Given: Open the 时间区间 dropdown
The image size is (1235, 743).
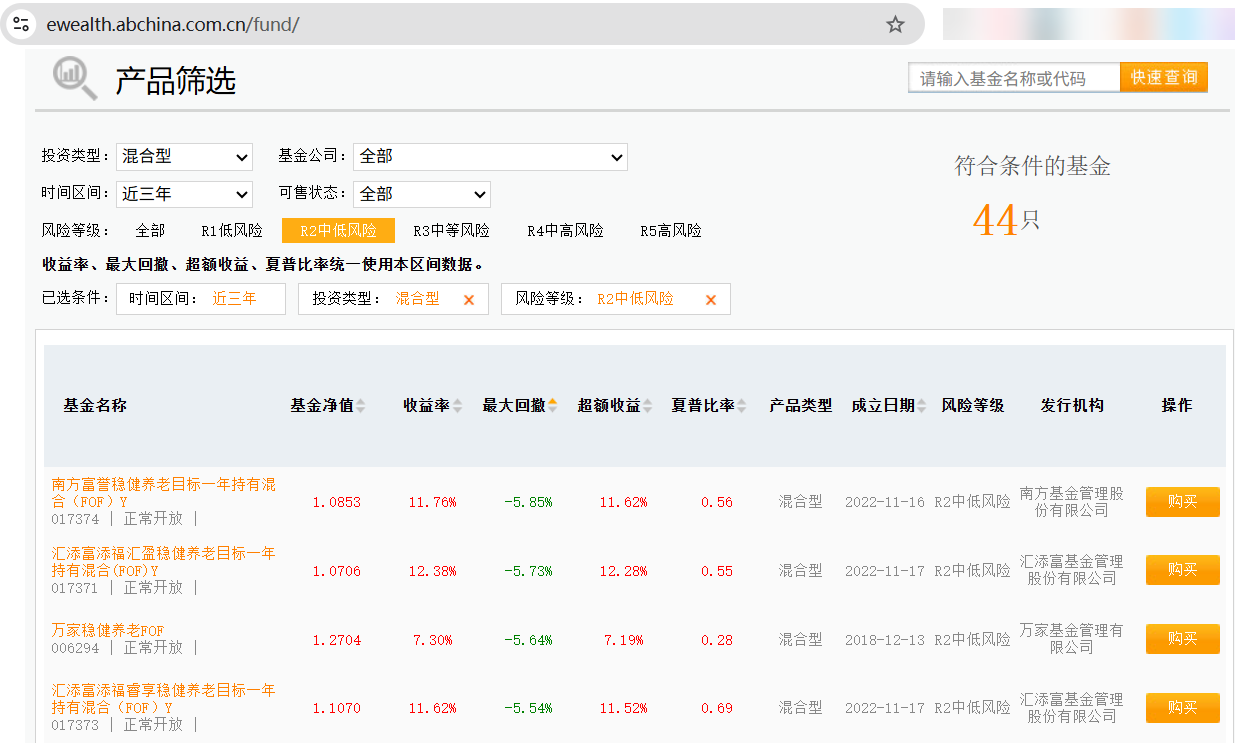Looking at the screenshot, I should pos(185,194).
